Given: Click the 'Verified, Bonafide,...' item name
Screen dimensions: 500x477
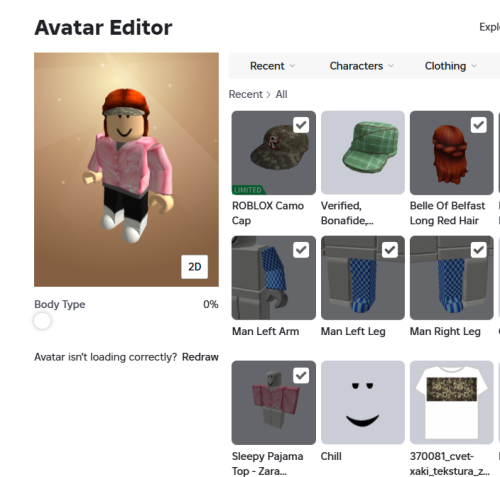Looking at the screenshot, I should (347, 213).
